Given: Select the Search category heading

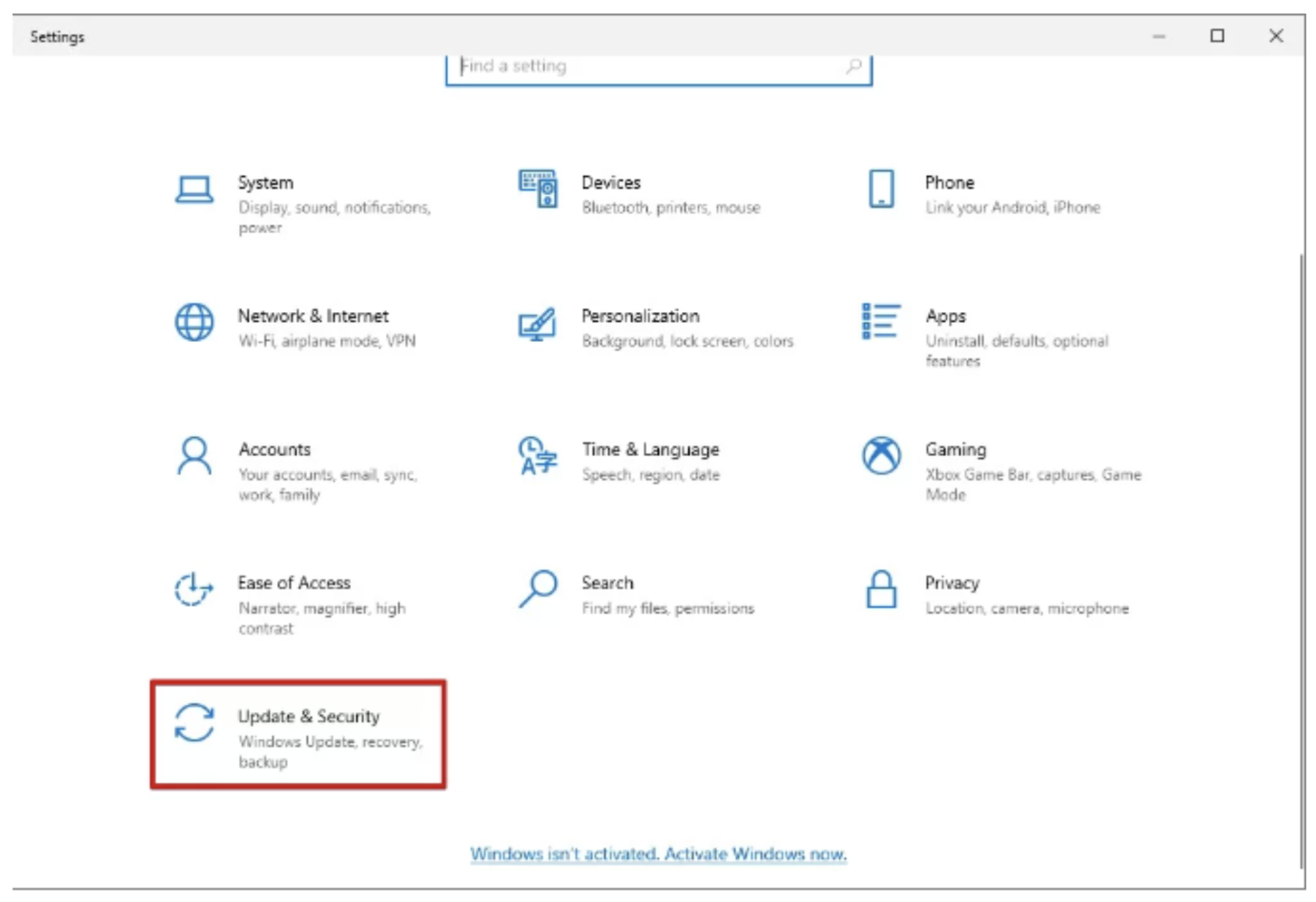Looking at the screenshot, I should coord(608,583).
